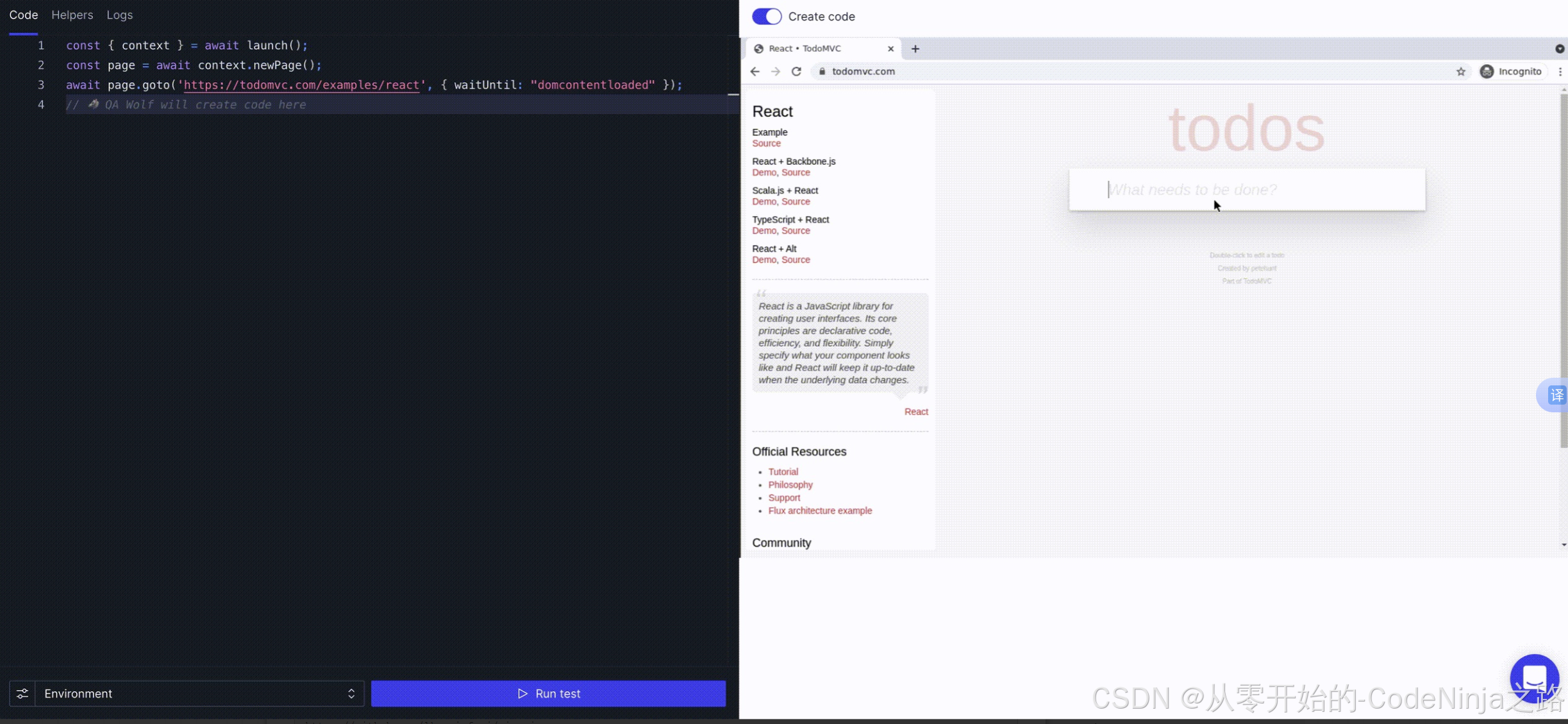This screenshot has height=724, width=1568.
Task: Click the lock icon in address bar
Action: coord(822,72)
